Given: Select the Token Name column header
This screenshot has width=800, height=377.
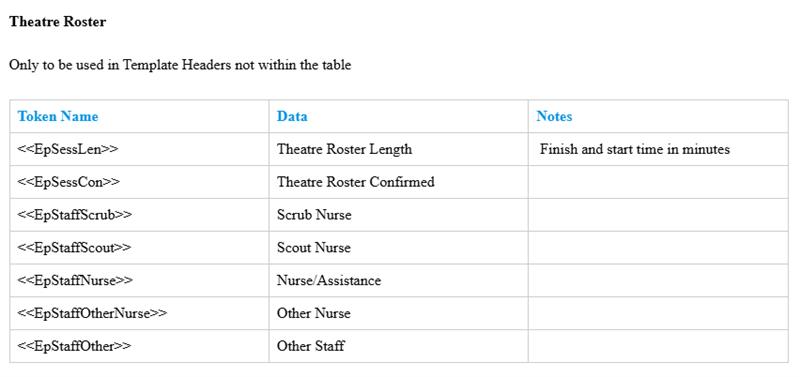Looking at the screenshot, I should 58,116.
